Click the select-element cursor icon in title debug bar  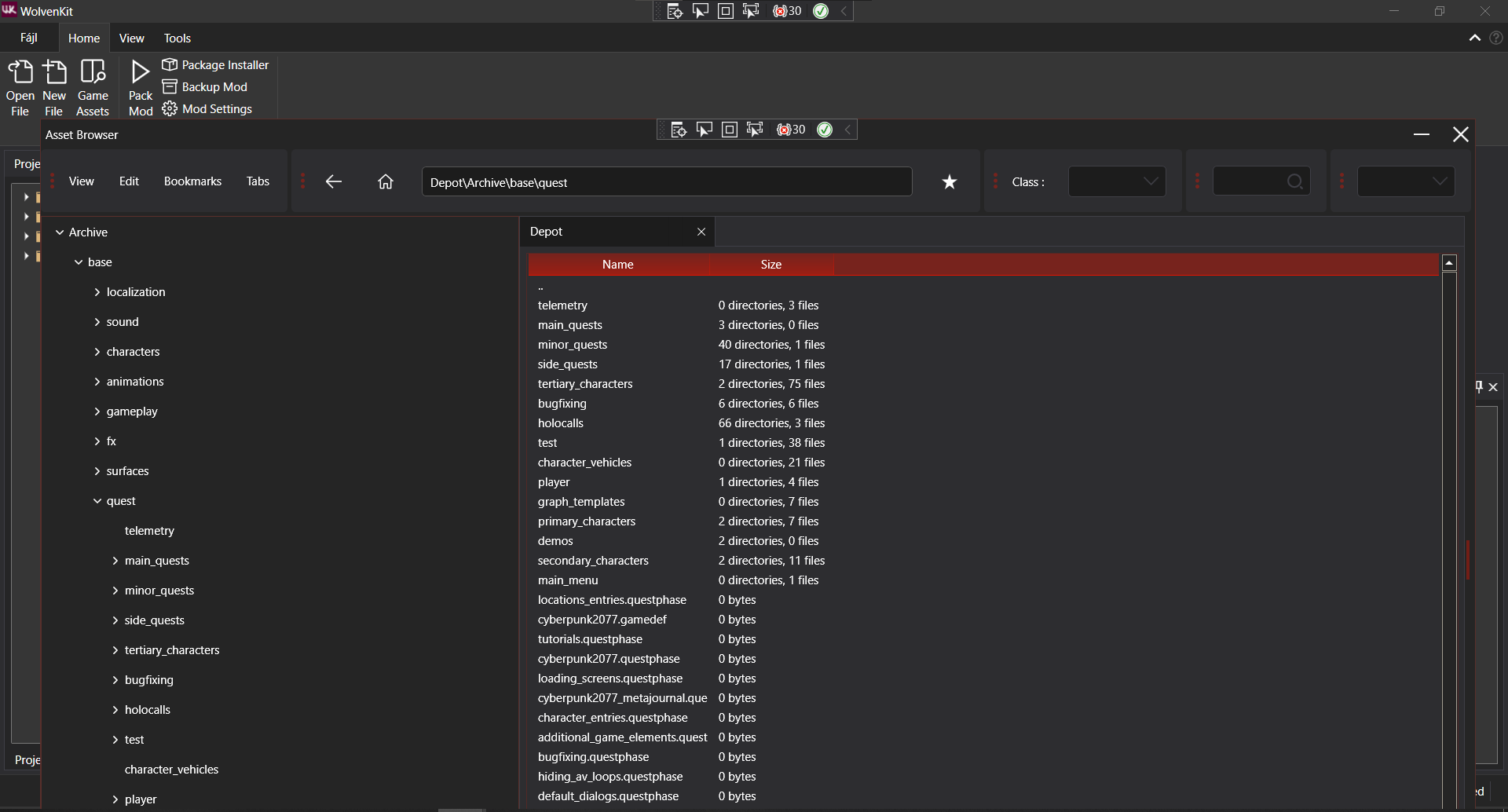coord(700,11)
